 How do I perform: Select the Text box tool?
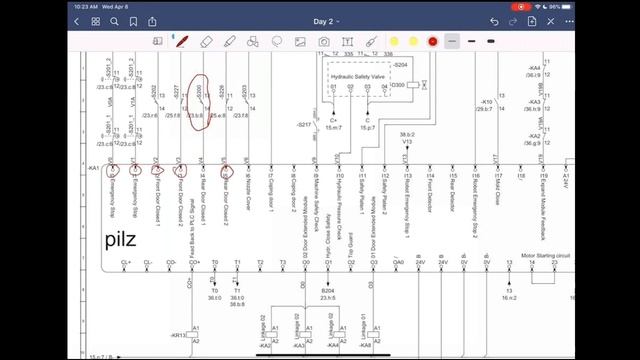[x=347, y=42]
